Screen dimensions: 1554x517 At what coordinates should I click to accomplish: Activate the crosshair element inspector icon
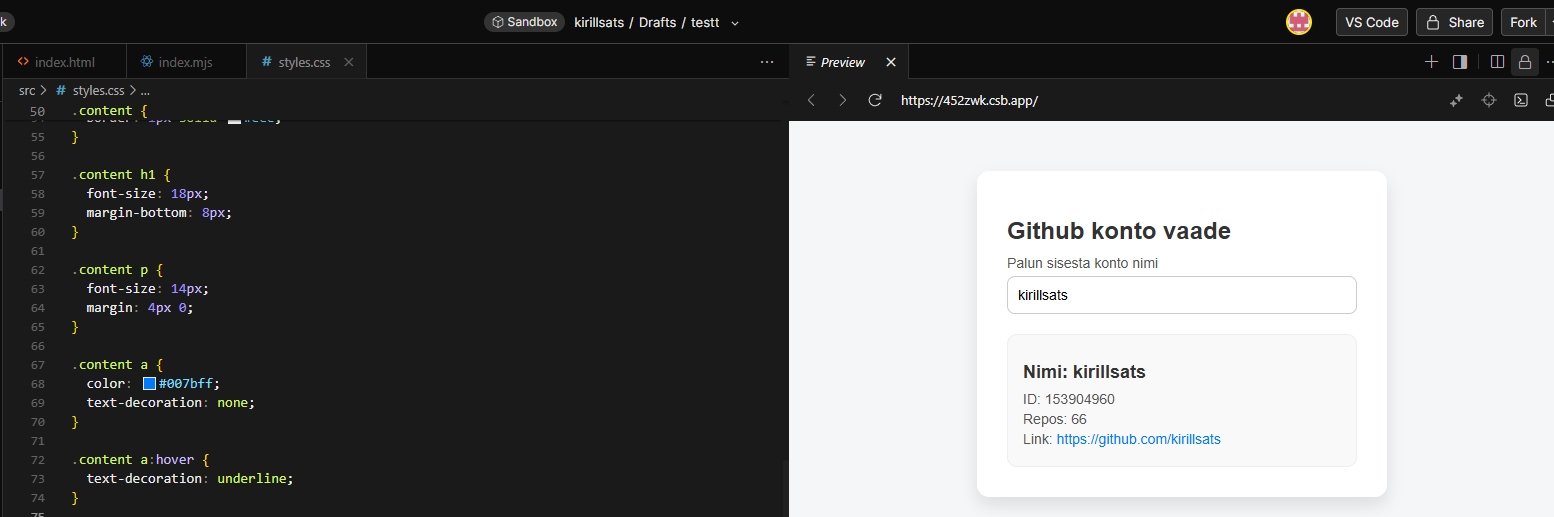point(1489,100)
